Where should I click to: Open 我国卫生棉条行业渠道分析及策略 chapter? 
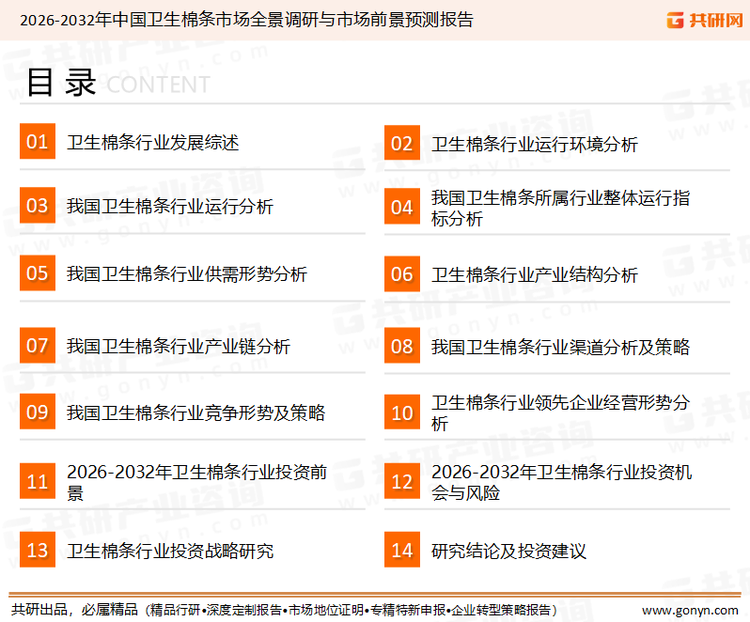560,347
